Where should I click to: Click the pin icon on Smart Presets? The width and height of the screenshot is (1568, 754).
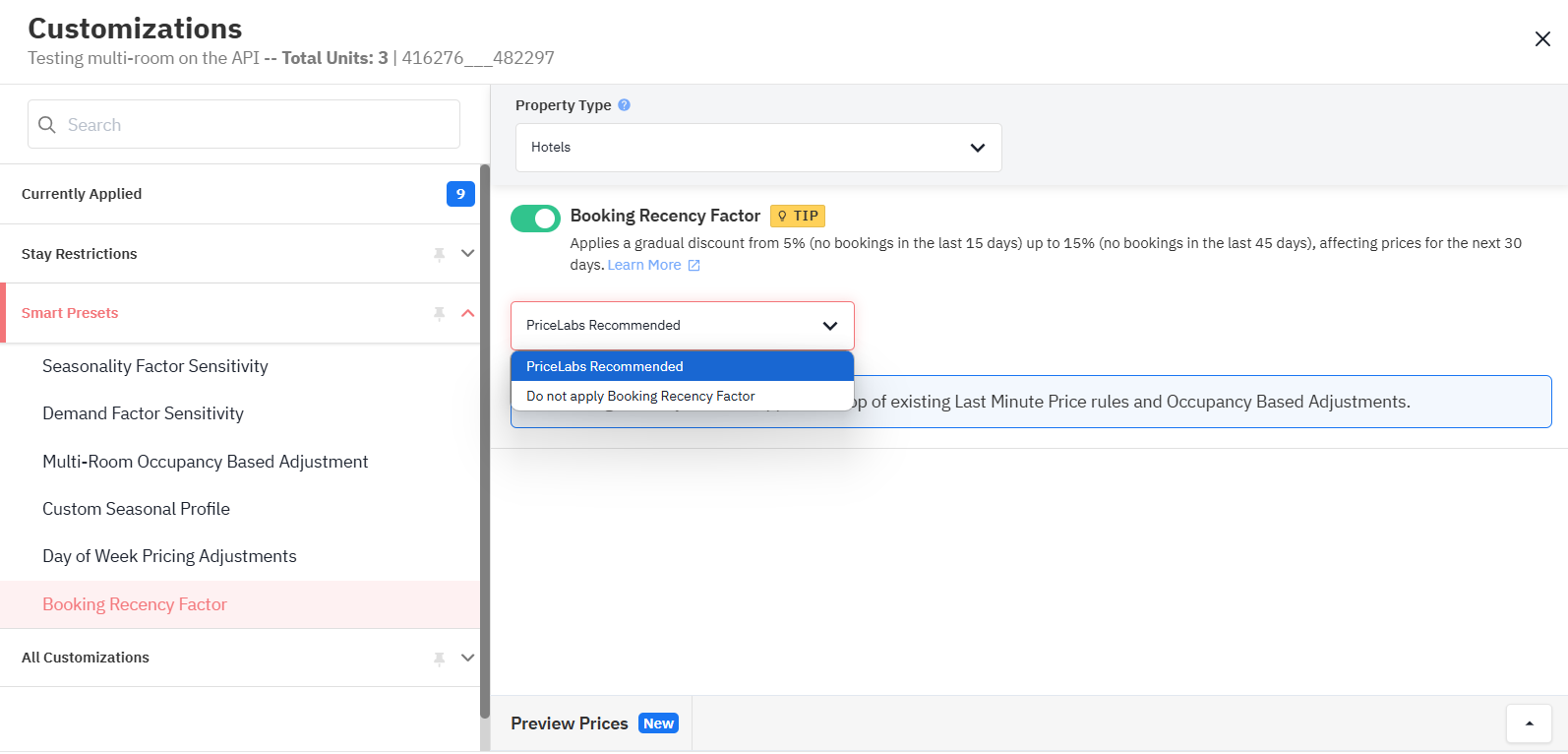(x=440, y=313)
